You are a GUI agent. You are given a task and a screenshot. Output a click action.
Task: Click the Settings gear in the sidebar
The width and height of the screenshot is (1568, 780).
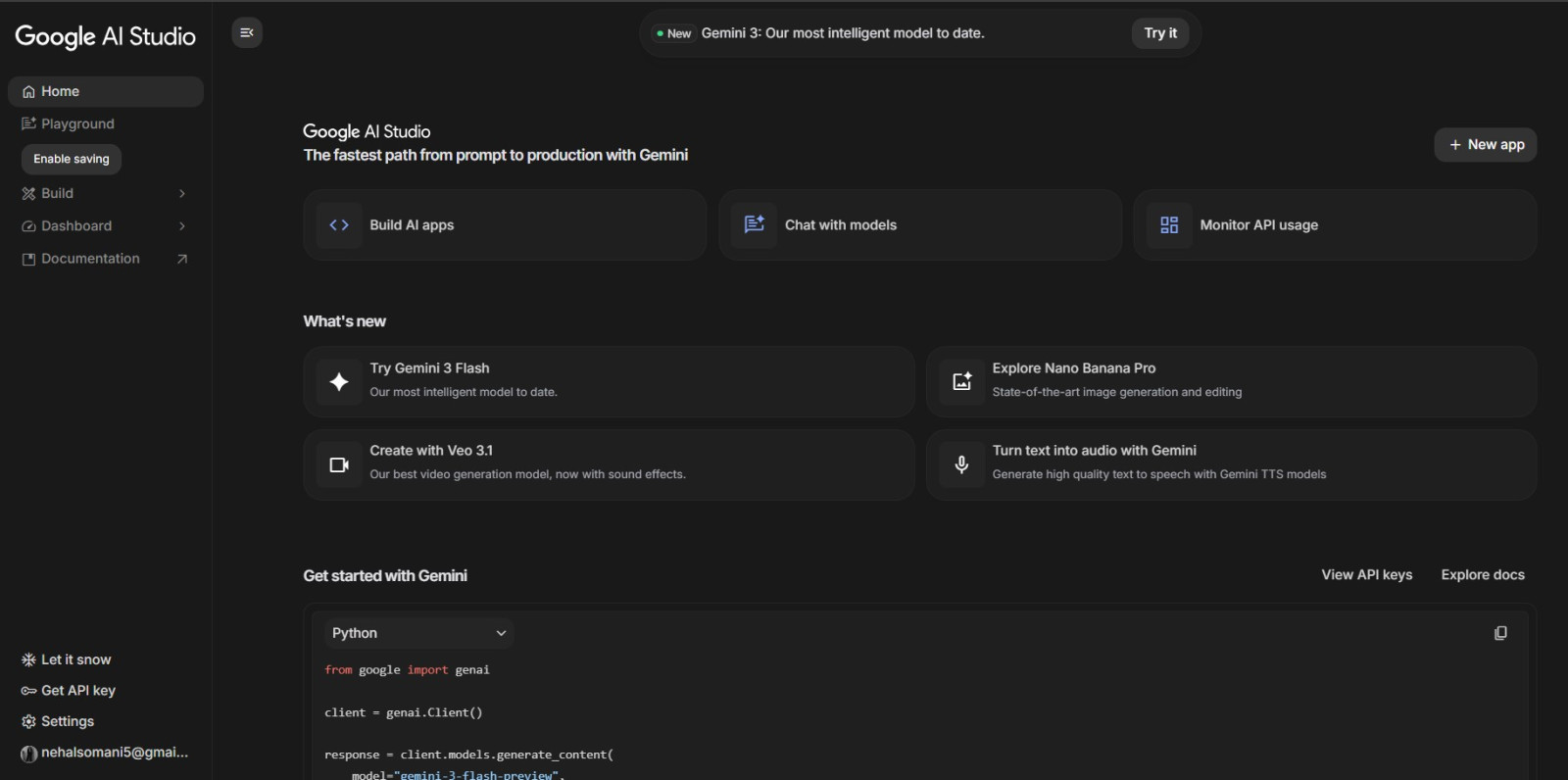click(67, 720)
